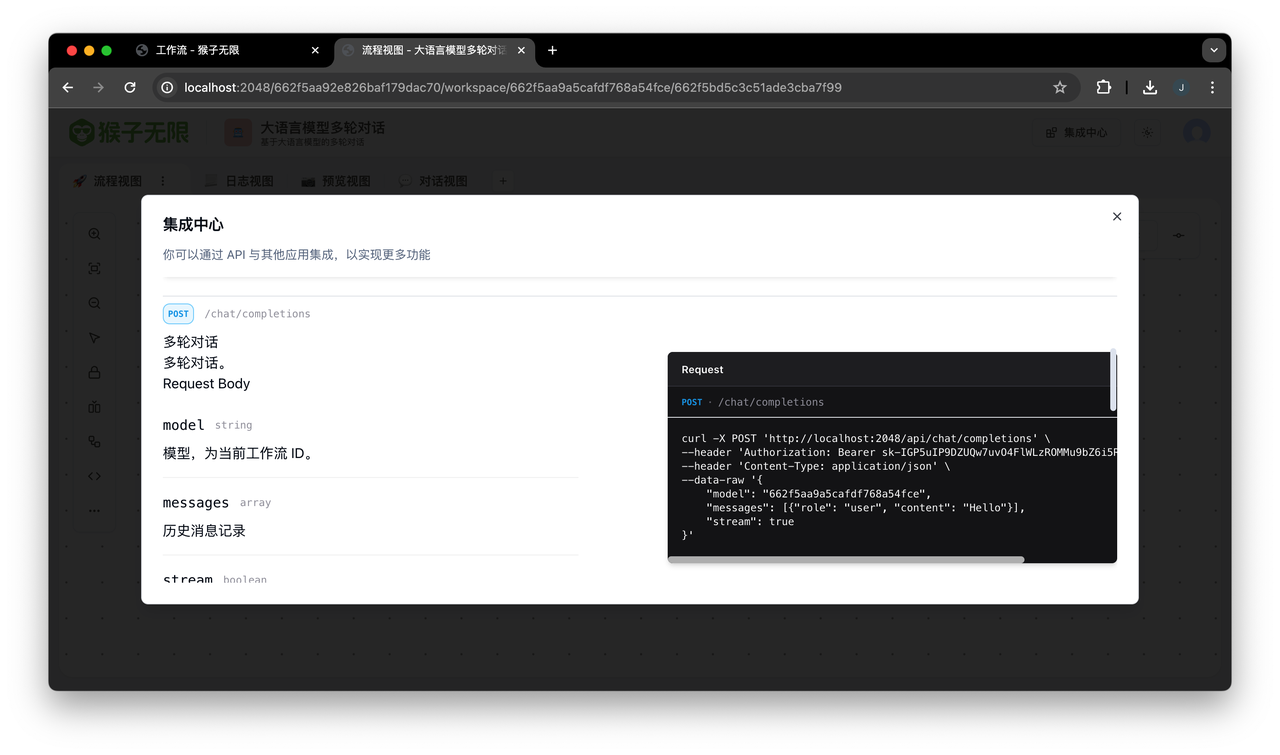Click the "stream": true line
This screenshot has height=755, width=1280.
pyautogui.click(x=750, y=522)
